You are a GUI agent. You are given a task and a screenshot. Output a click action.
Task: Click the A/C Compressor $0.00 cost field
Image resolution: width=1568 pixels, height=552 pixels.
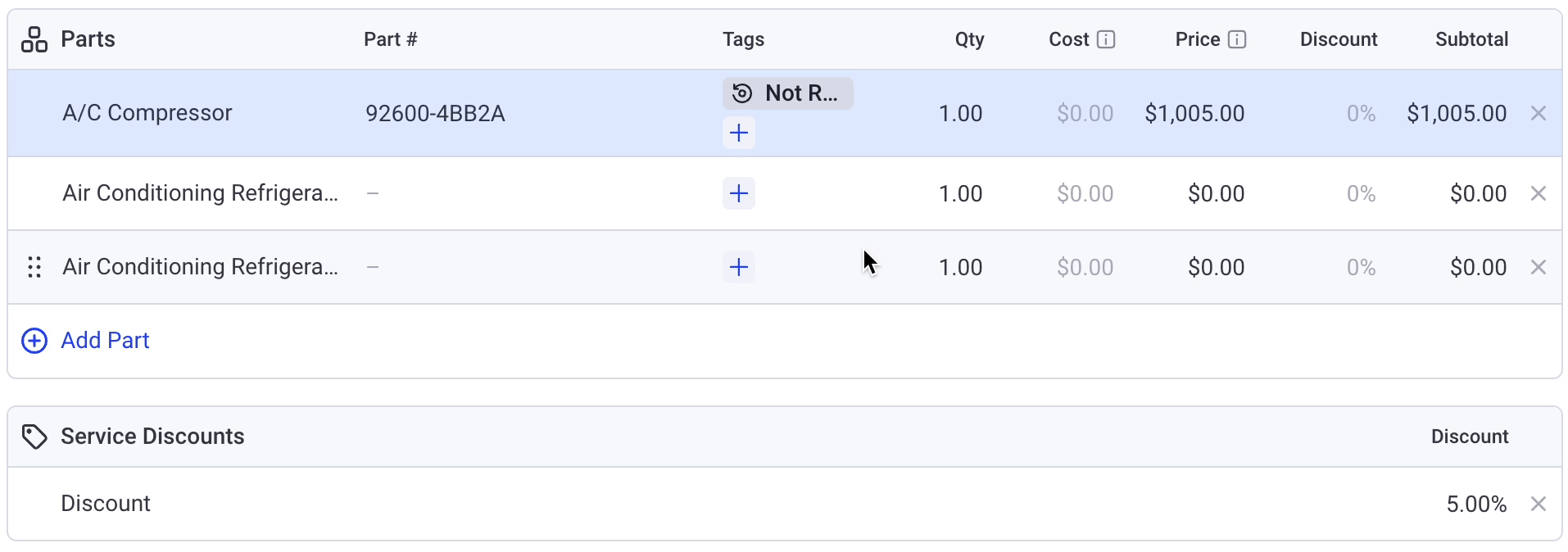coord(1085,113)
